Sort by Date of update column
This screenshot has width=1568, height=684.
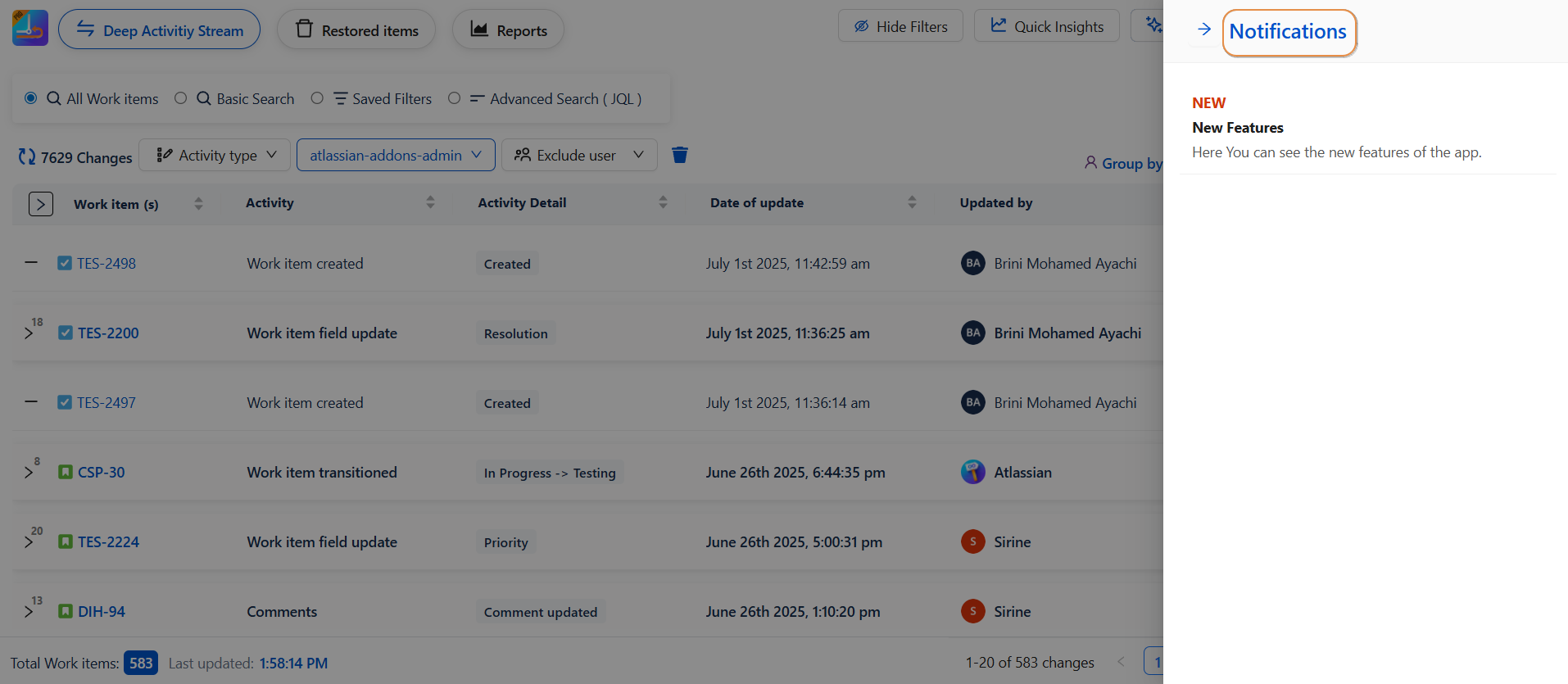click(912, 202)
